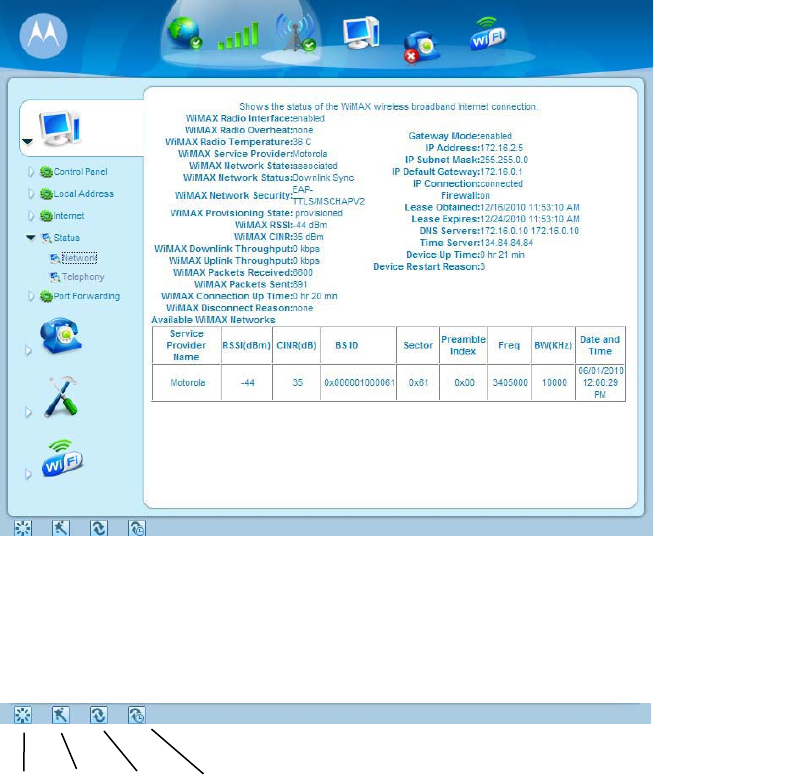Collapse the Status tree arrow

(x=31, y=237)
